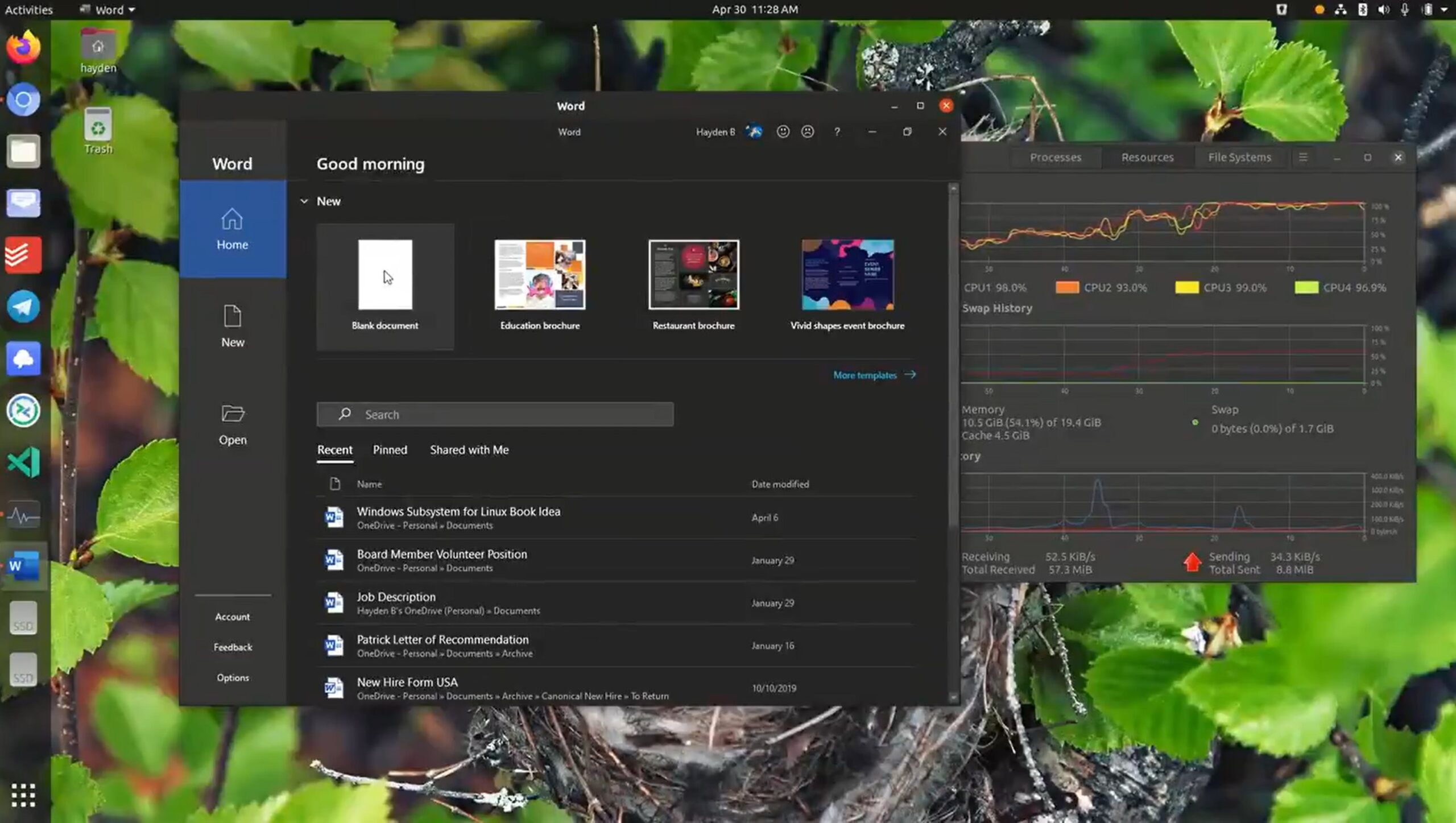Open the system status menu arrow
The height and width of the screenshot is (823, 1456).
pos(1445,10)
